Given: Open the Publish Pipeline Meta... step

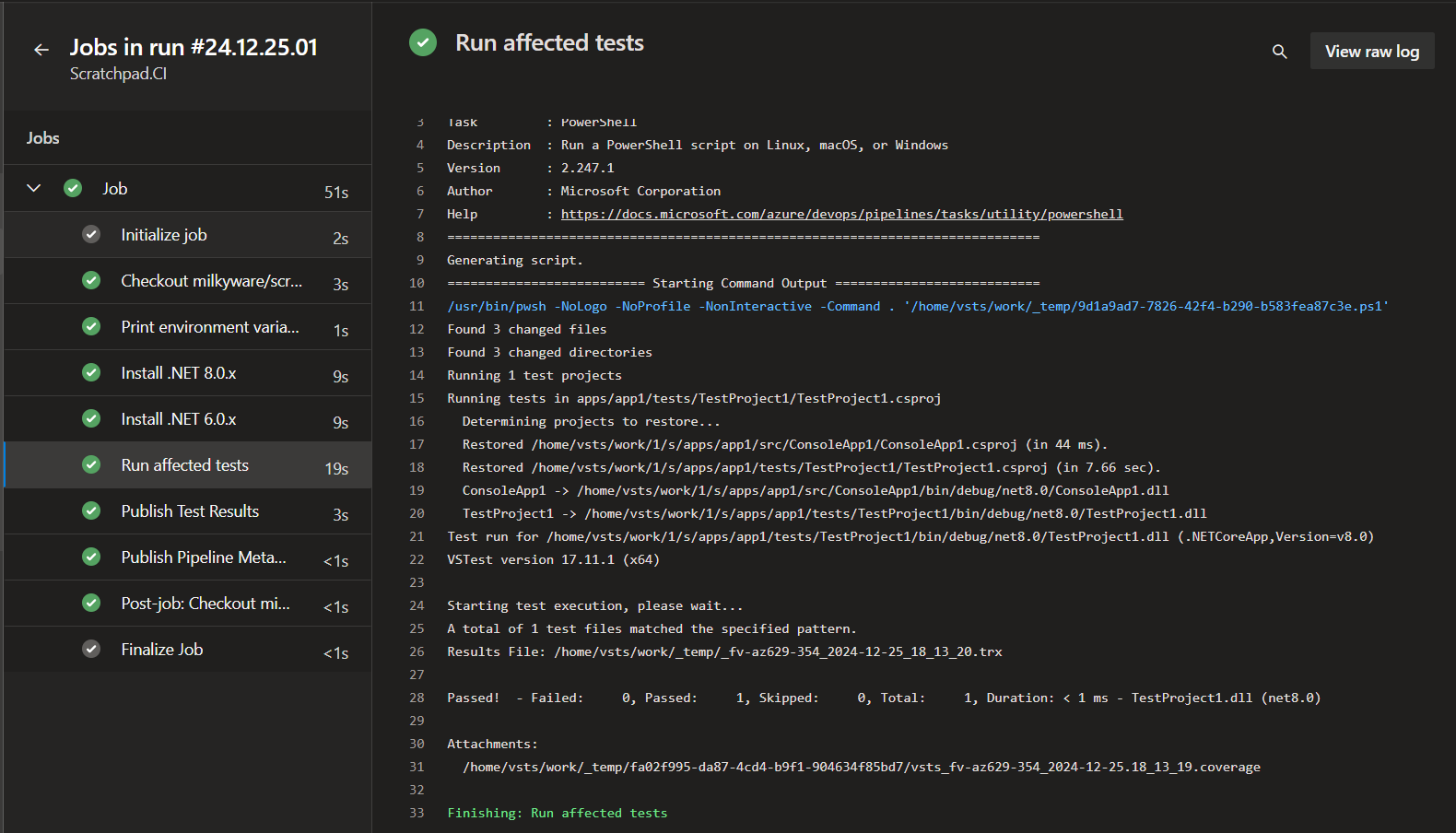Looking at the screenshot, I should [188, 557].
